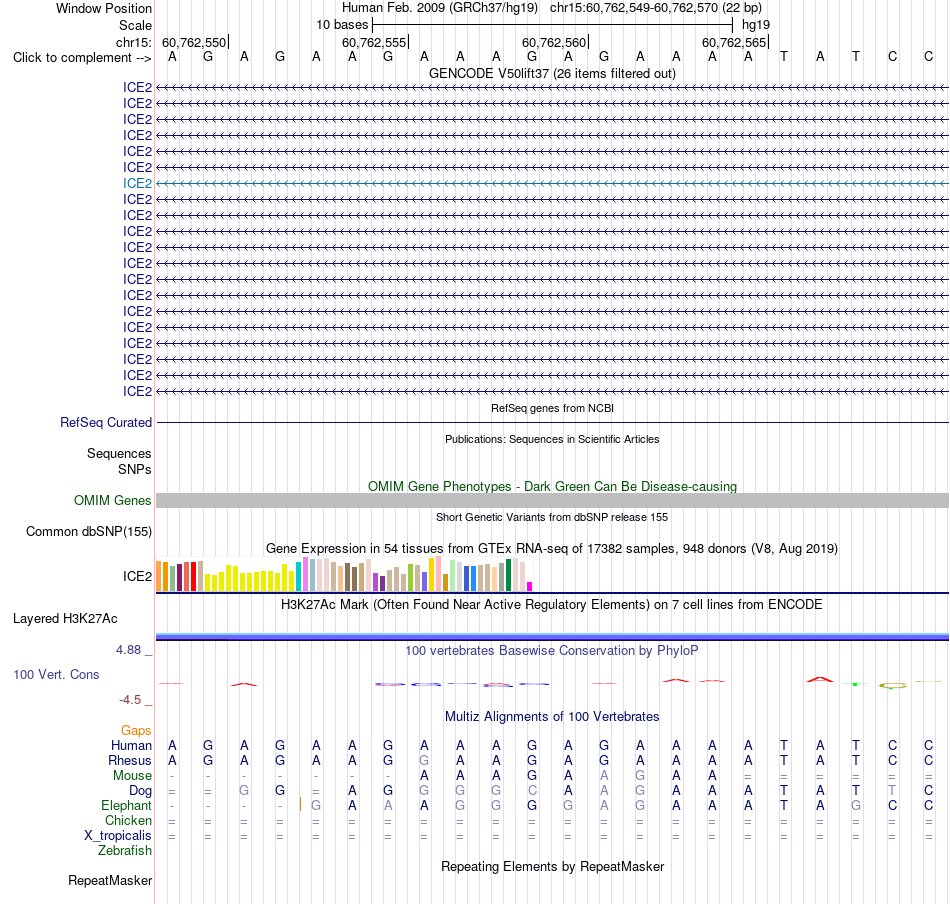
Task: Click the 60,762,560 position marker
Action: pos(554,42)
